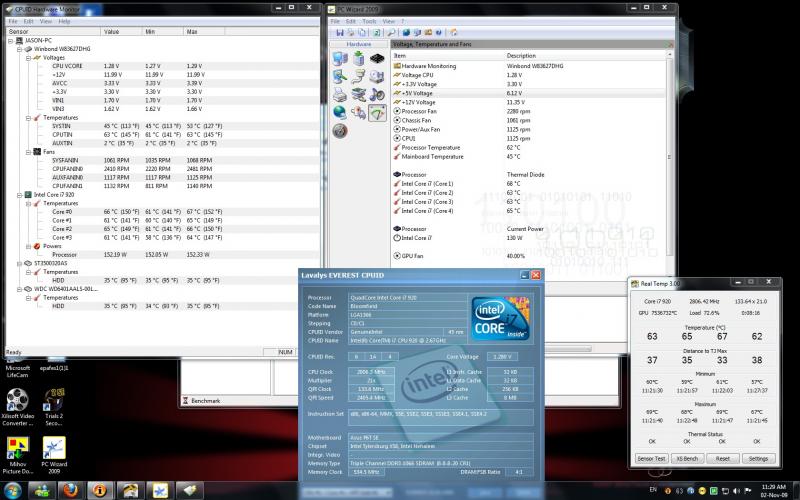
Task: Click the home icon in PC Wizard toolbar
Action: click(x=453, y=32)
